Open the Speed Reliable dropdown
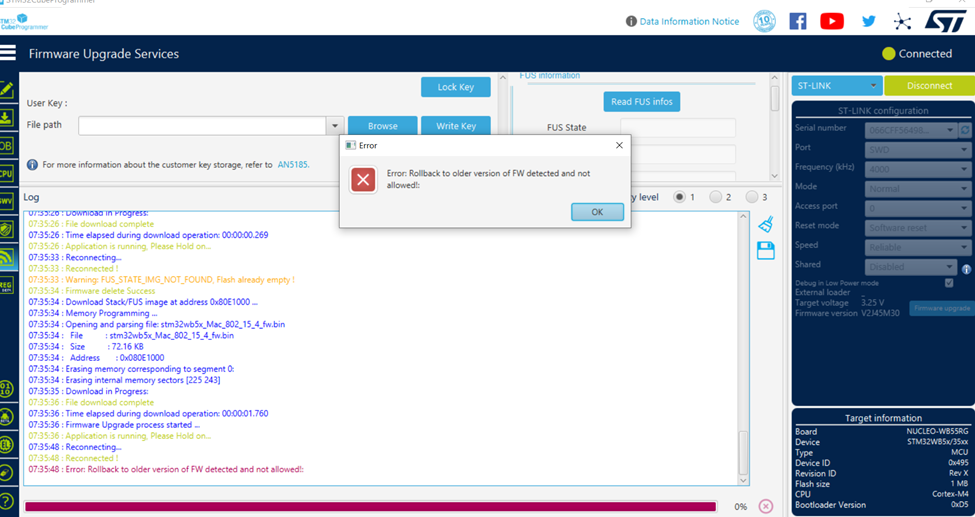This screenshot has width=975, height=517. click(918, 247)
